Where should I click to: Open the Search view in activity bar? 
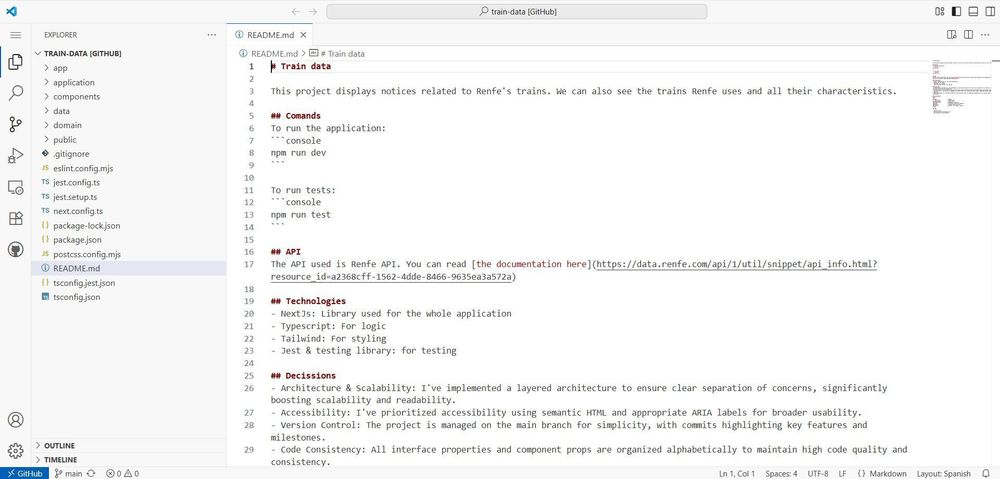coord(15,93)
